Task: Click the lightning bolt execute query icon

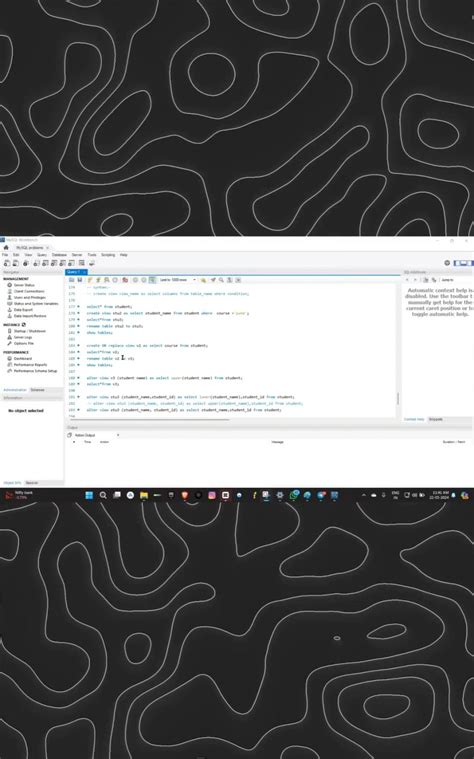Action: pyautogui.click(x=90, y=280)
